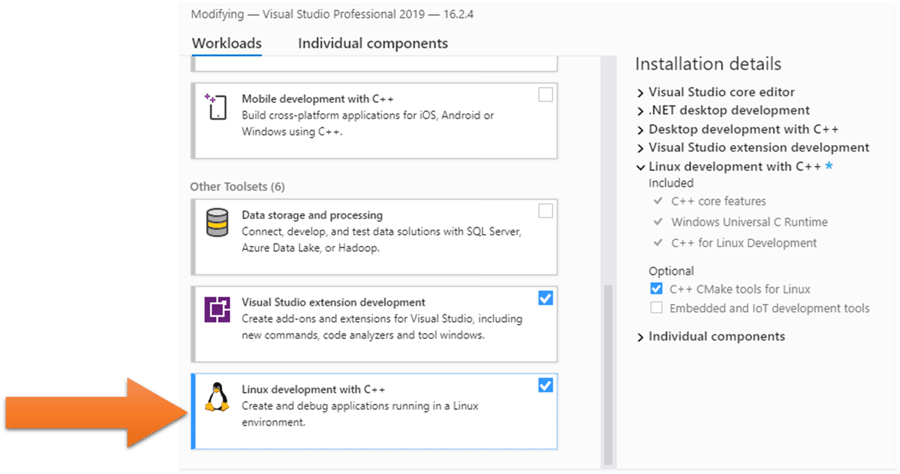Switch to the Individual components tab
900x474 pixels.
point(373,43)
